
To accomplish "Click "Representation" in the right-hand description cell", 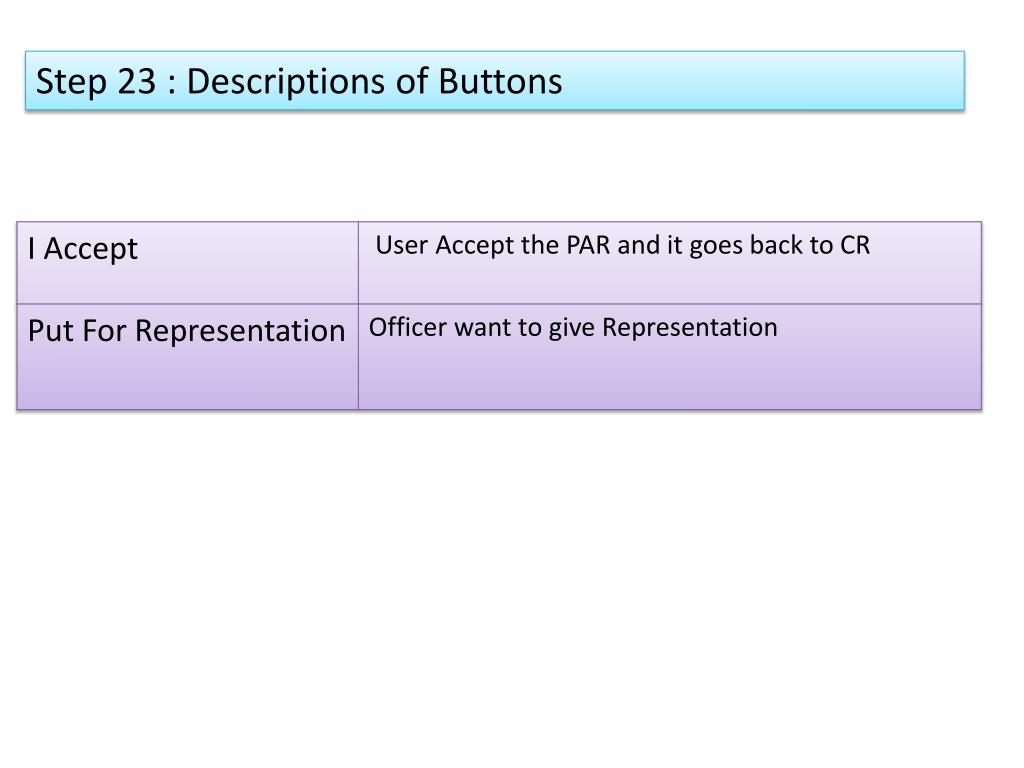I will tap(690, 327).
